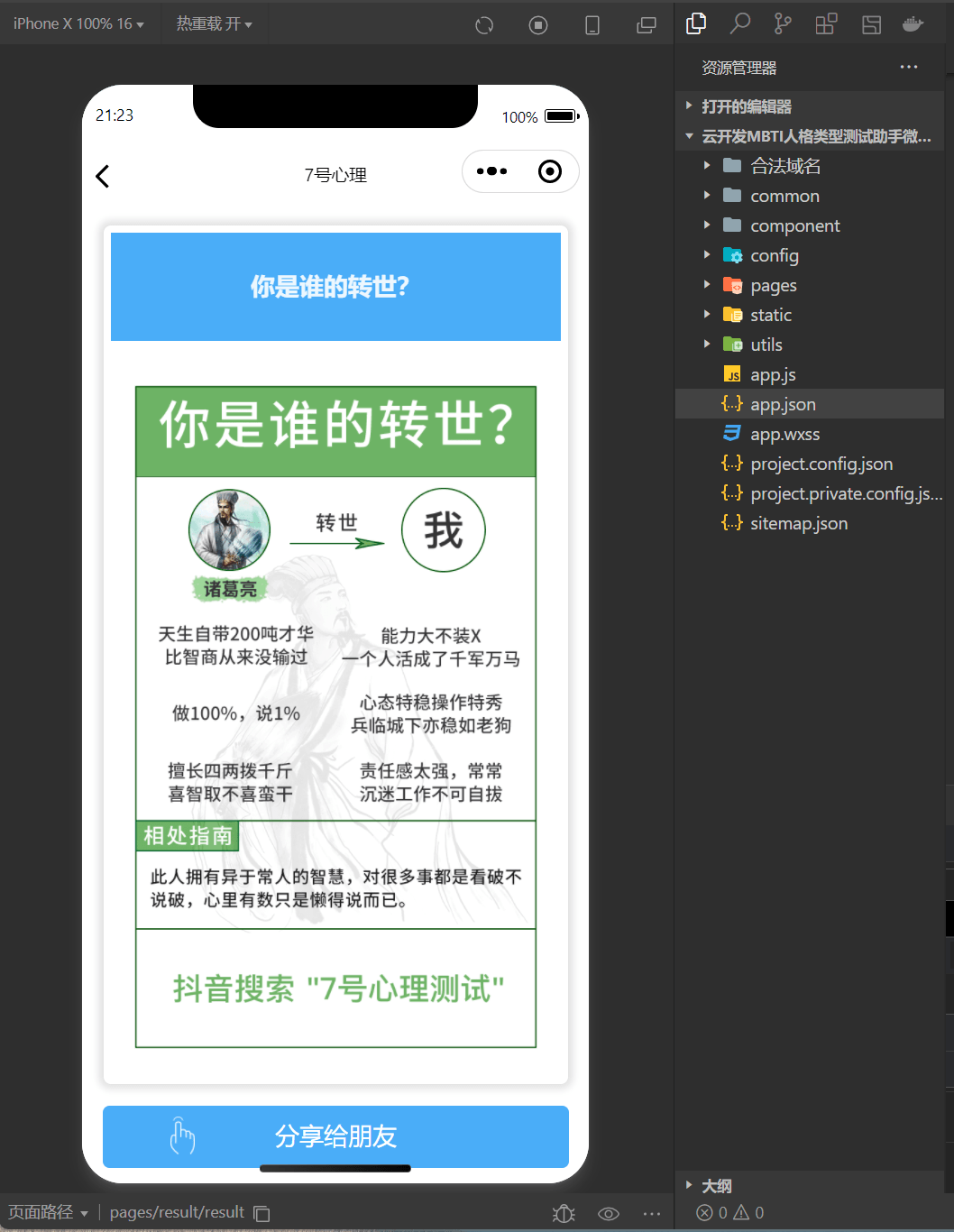This screenshot has height=1232, width=954.
Task: Open app.wxss file
Action: click(810, 434)
